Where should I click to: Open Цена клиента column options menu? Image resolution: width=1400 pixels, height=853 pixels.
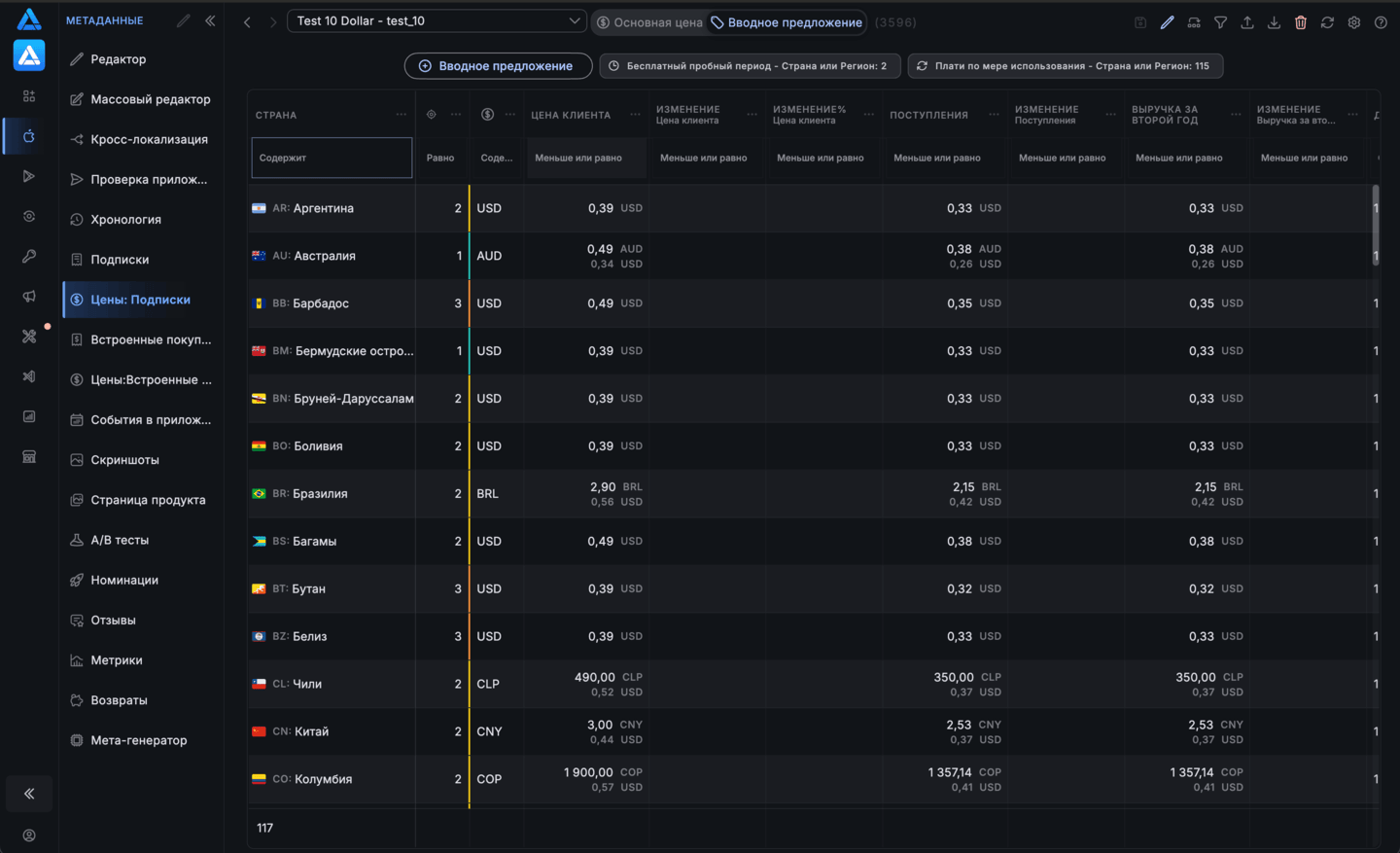(x=635, y=115)
